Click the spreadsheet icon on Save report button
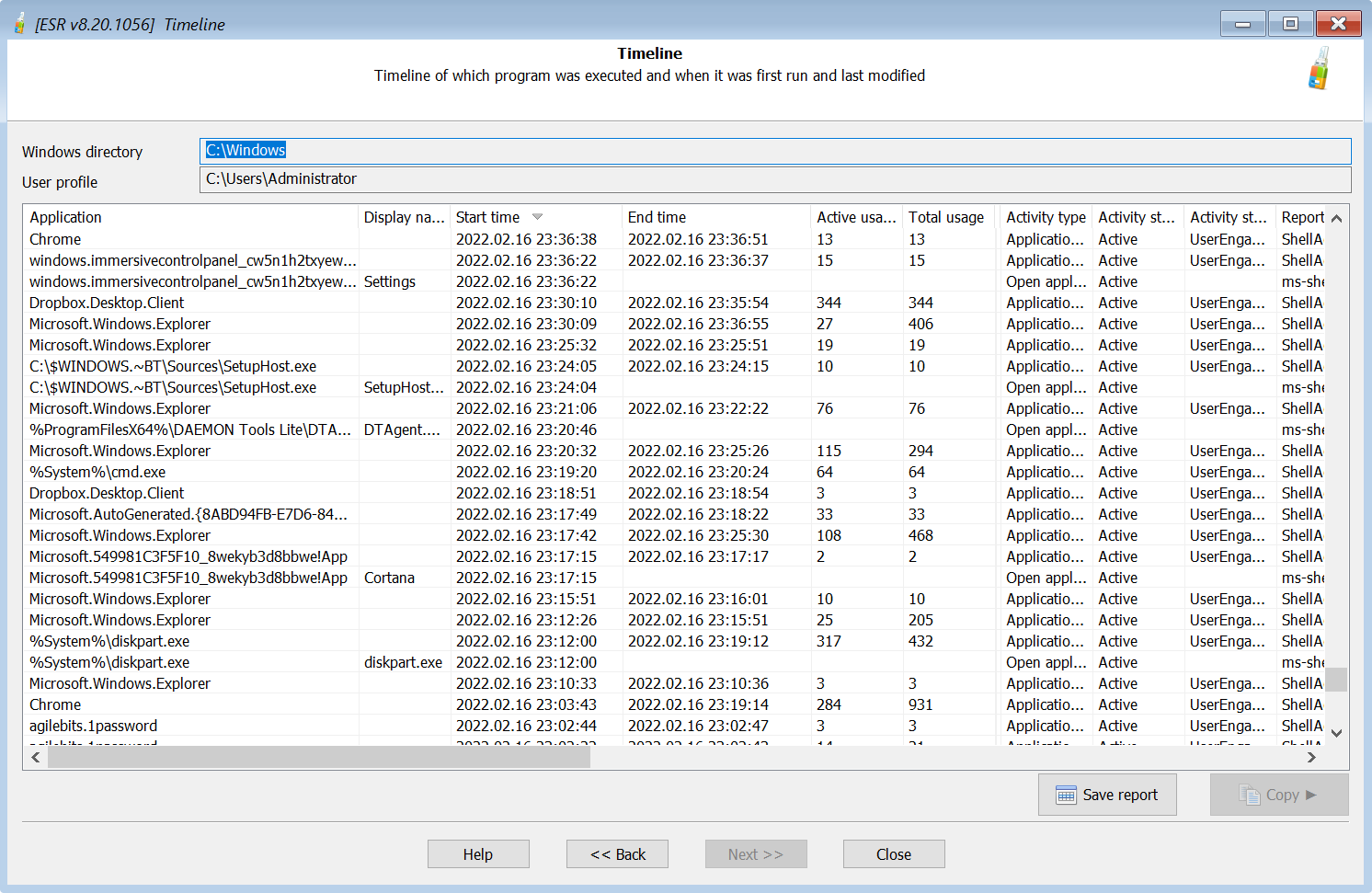Image resolution: width=1372 pixels, height=893 pixels. coord(1065,794)
